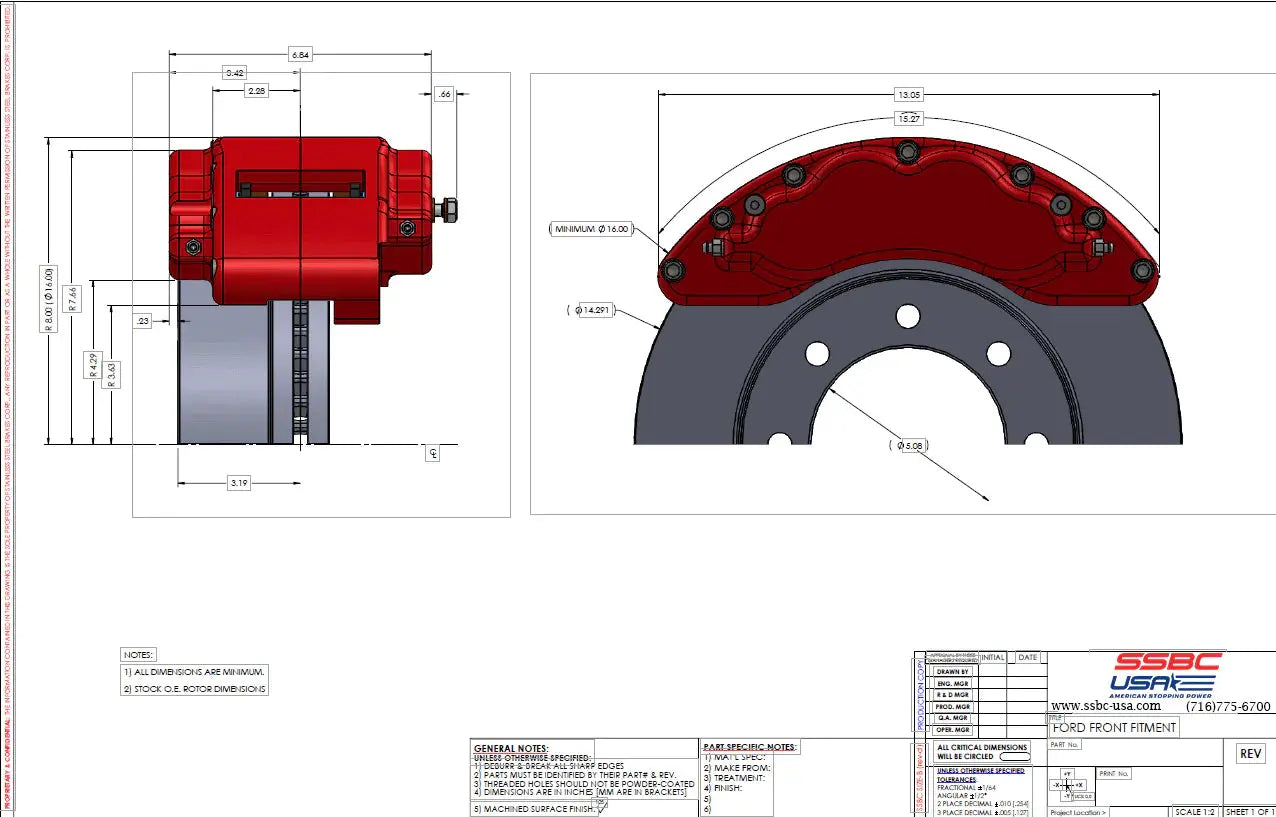
Task: Click the bleeder screw on the caliper side view
Action: 448,209
